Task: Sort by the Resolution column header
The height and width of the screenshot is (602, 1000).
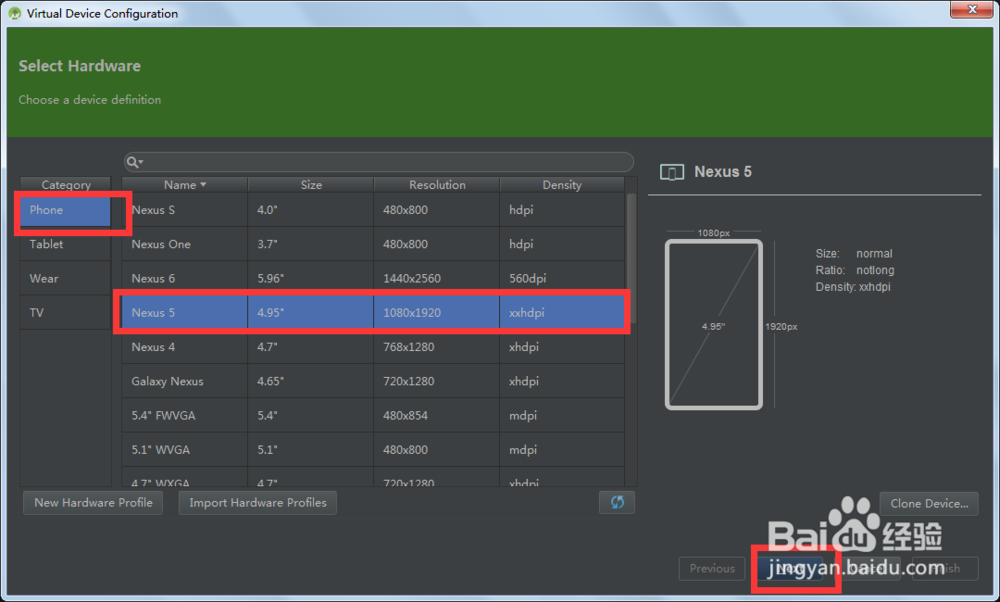Action: (x=437, y=185)
